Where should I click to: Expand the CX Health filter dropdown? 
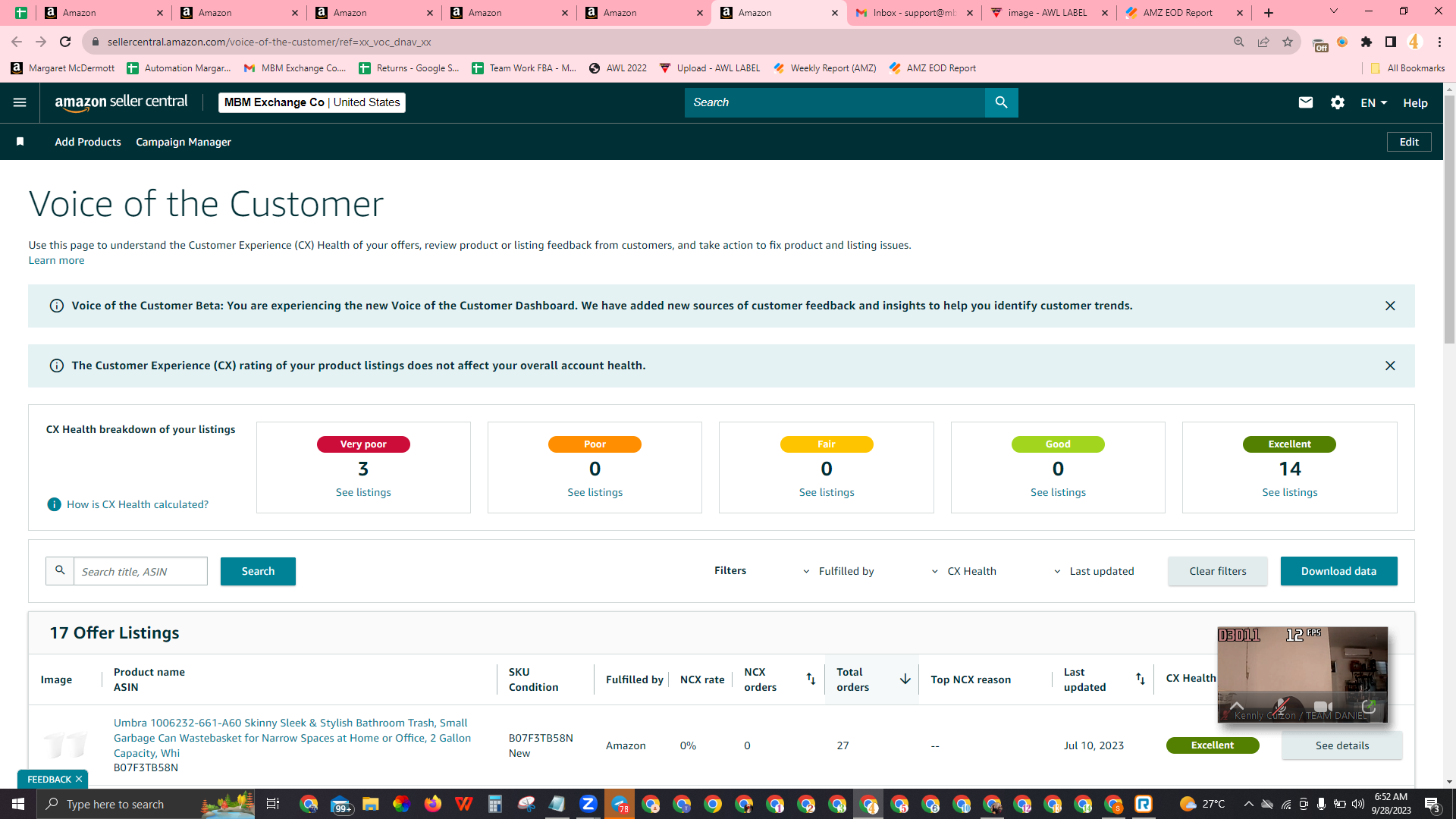tap(963, 571)
